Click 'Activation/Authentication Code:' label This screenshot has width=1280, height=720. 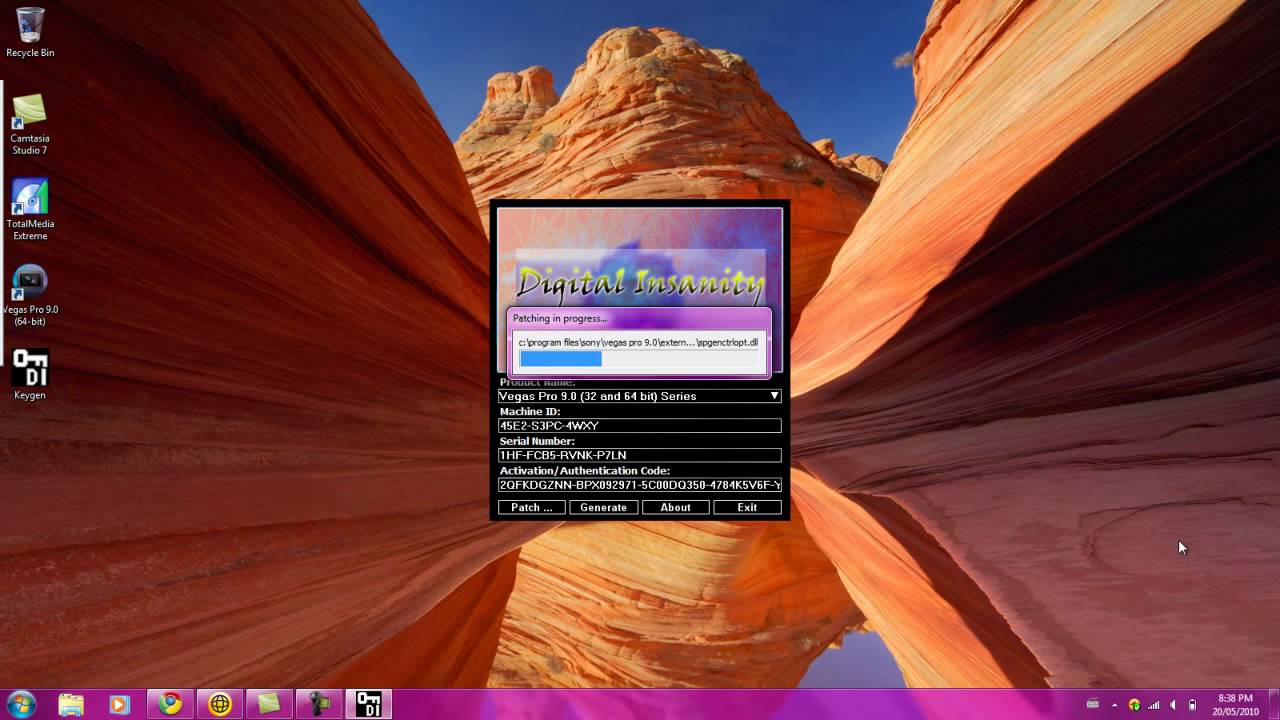pyautogui.click(x=584, y=470)
